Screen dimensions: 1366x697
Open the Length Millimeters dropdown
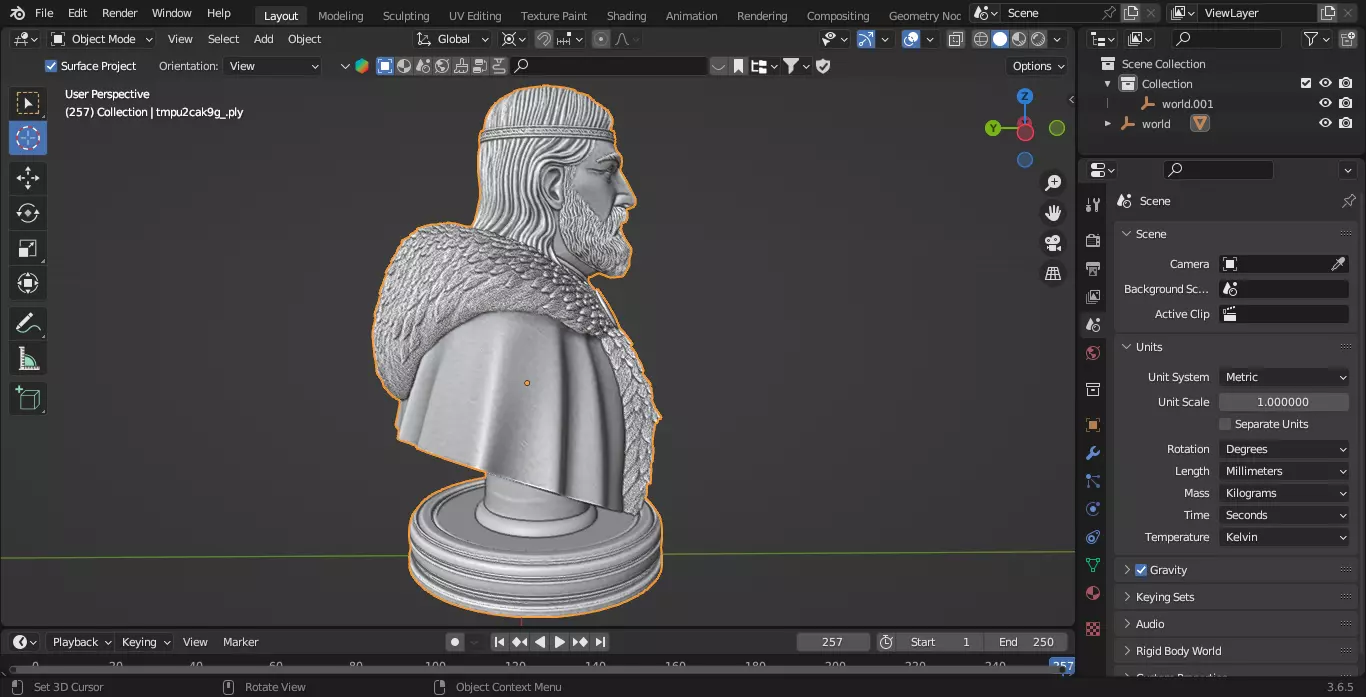click(x=1284, y=471)
